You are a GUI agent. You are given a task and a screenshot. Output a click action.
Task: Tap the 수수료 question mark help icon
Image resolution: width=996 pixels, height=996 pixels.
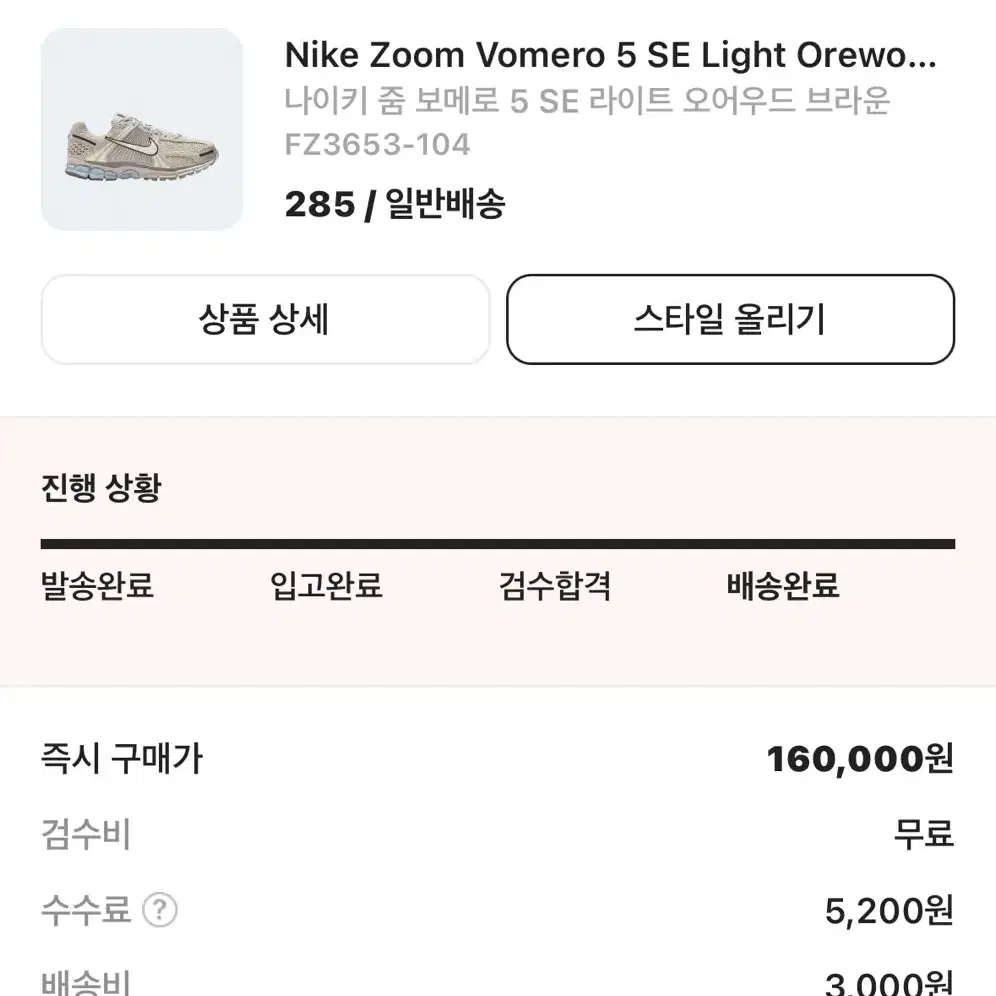click(159, 910)
